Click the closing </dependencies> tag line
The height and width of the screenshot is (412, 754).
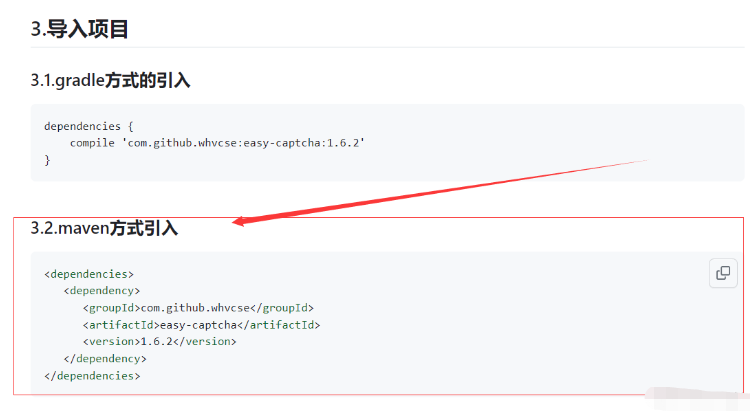click(x=92, y=376)
